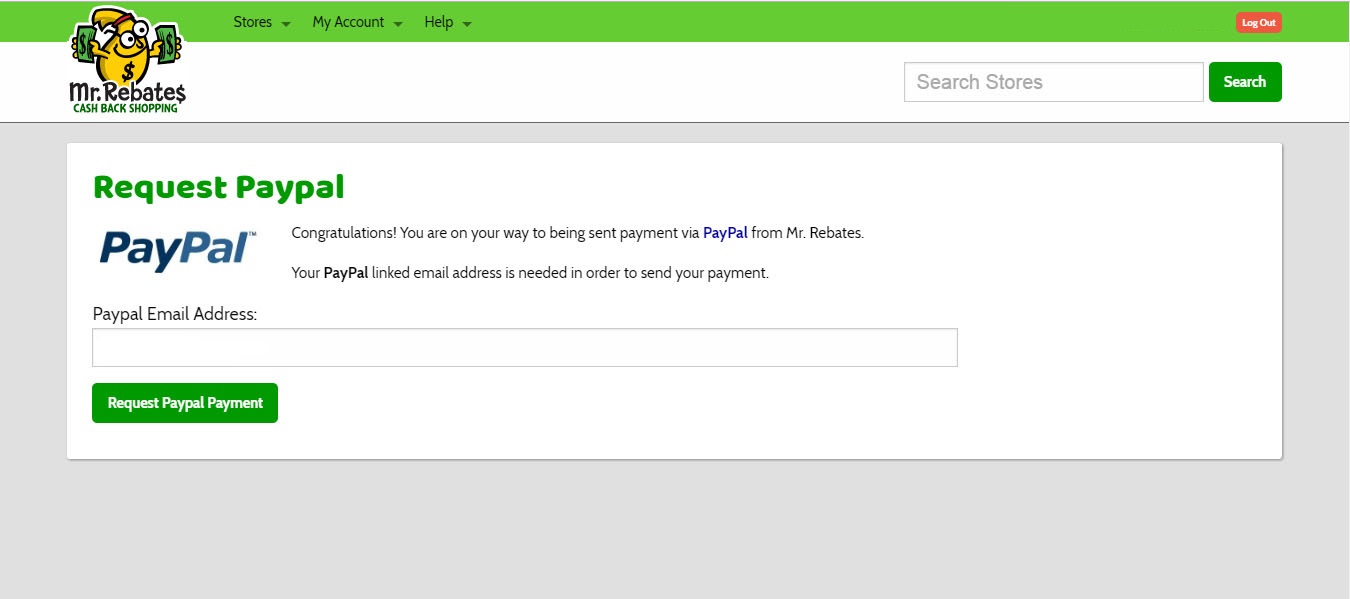This screenshot has height=599, width=1350.
Task: Open the caret beside Help
Action: [467, 24]
